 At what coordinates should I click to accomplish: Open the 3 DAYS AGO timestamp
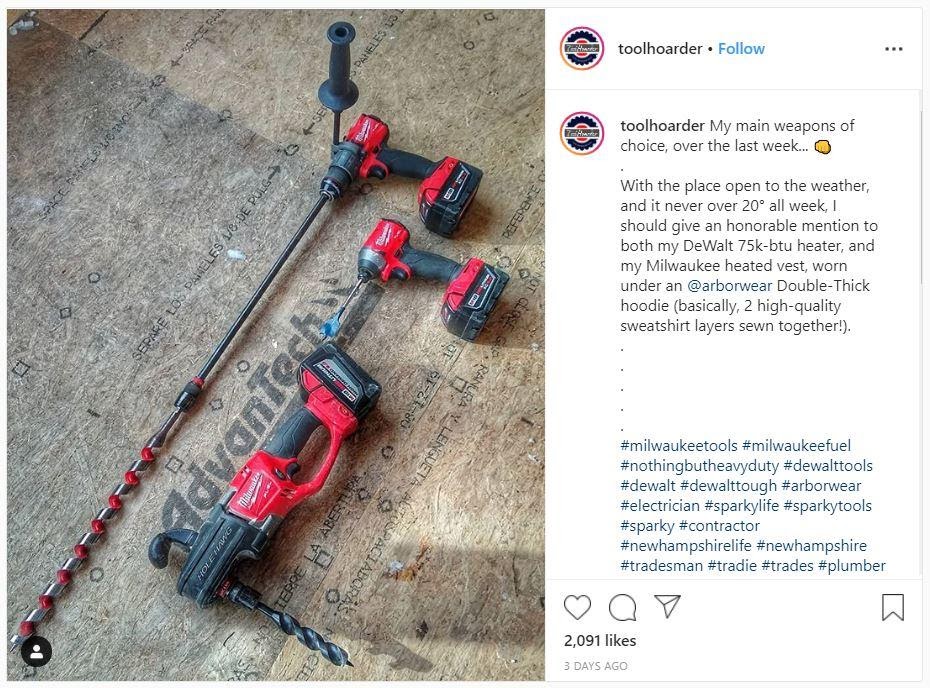click(595, 666)
